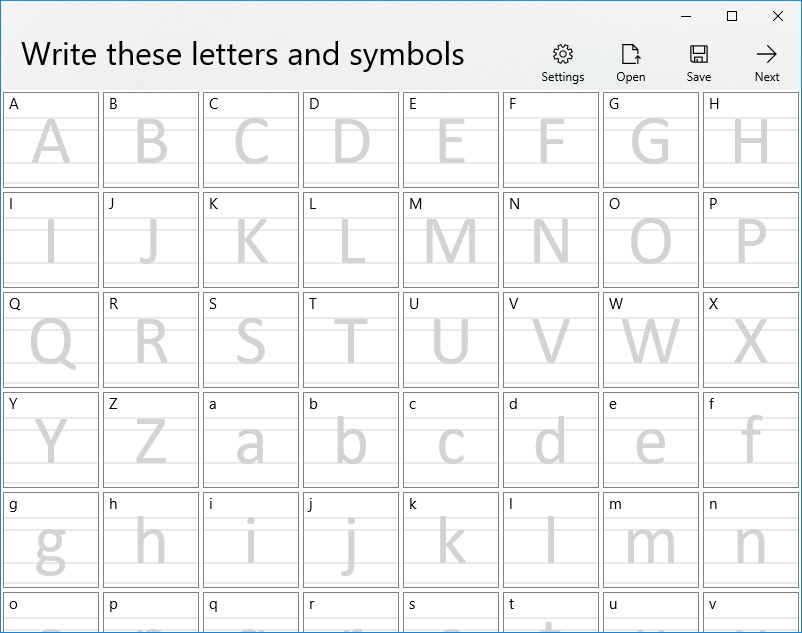Select the uppercase T writing box
802x633 pixels.
[x=351, y=340]
